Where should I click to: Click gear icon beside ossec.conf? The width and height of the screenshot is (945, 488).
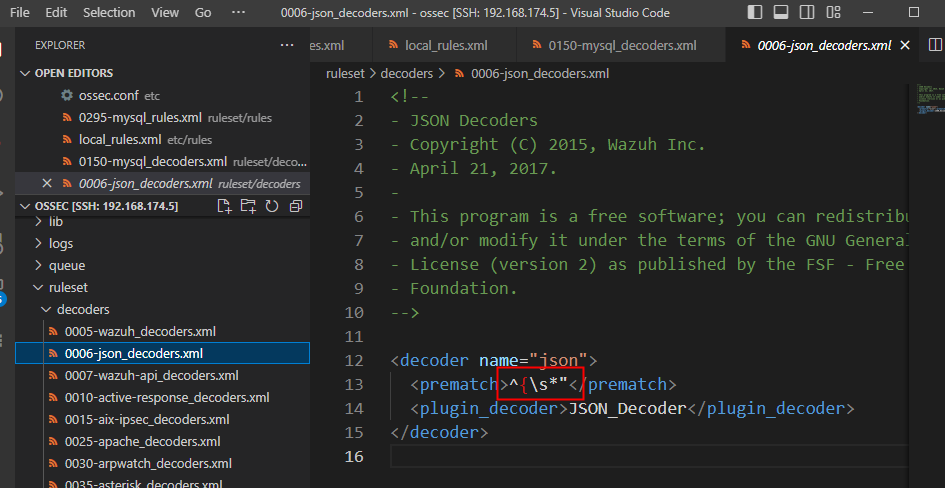point(67,95)
